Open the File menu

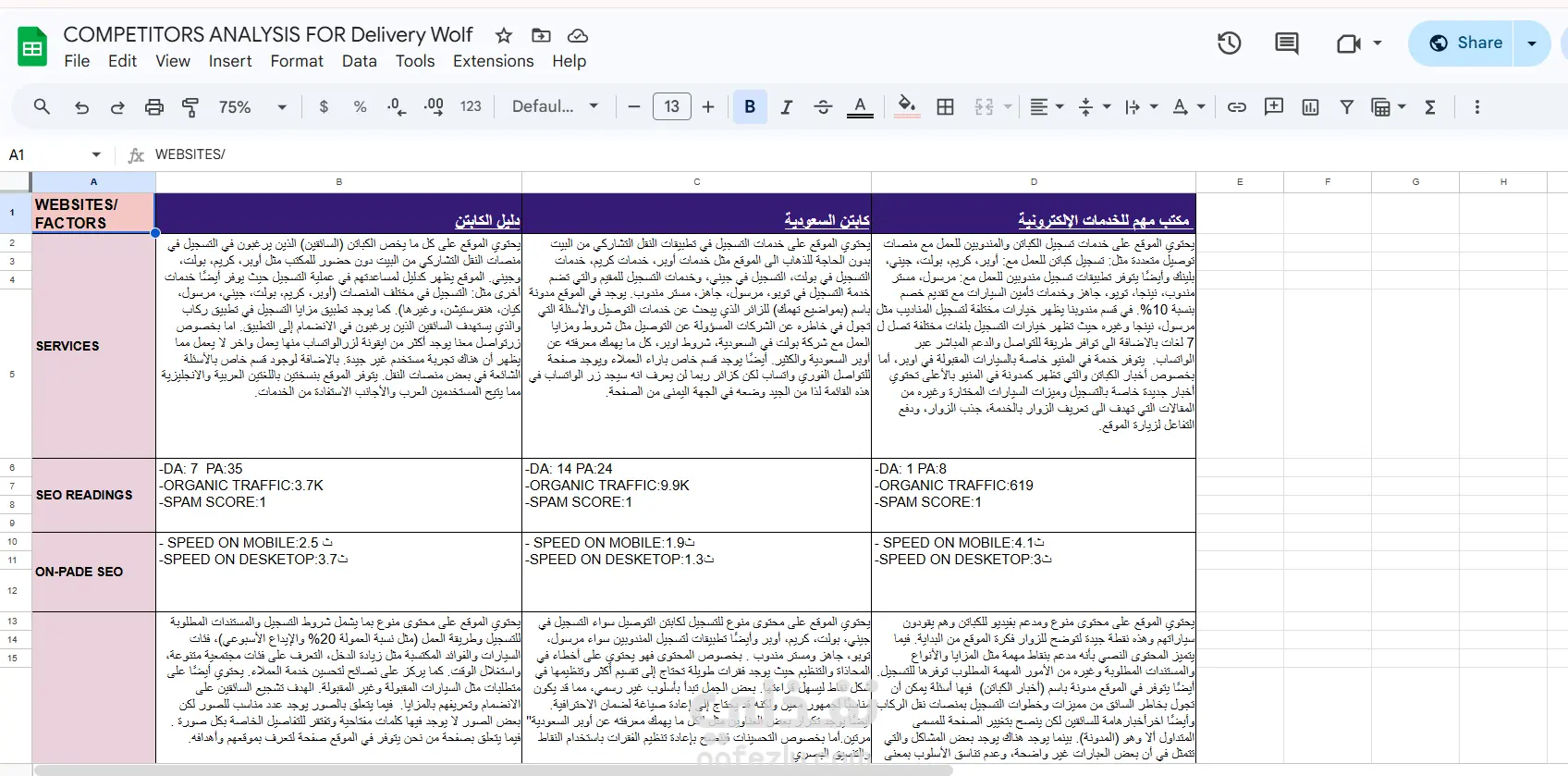click(x=77, y=61)
